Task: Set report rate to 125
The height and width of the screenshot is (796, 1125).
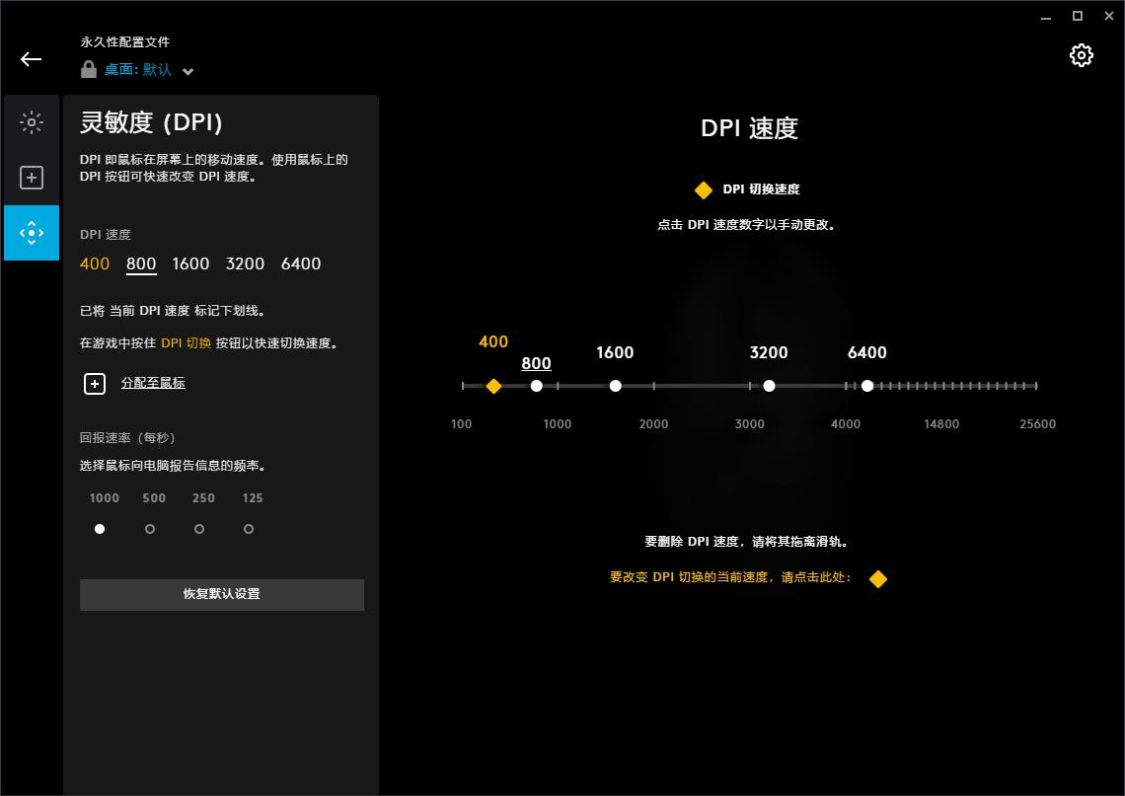Action: pyautogui.click(x=248, y=529)
